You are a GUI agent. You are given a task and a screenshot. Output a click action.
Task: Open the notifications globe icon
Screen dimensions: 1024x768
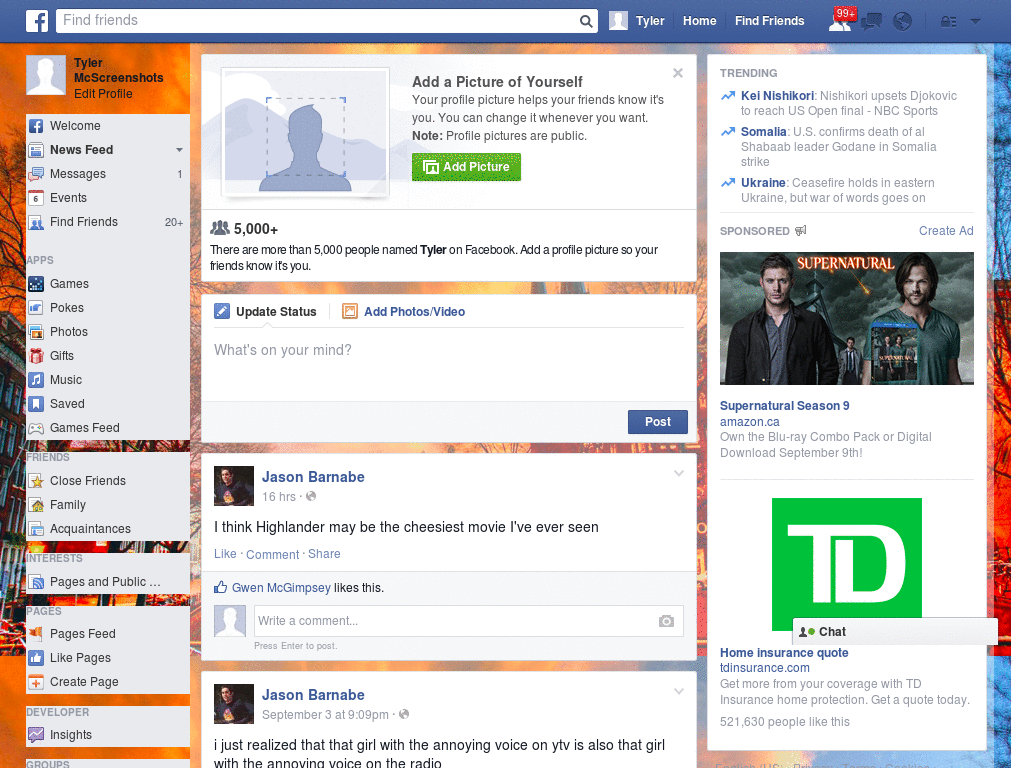click(x=903, y=22)
